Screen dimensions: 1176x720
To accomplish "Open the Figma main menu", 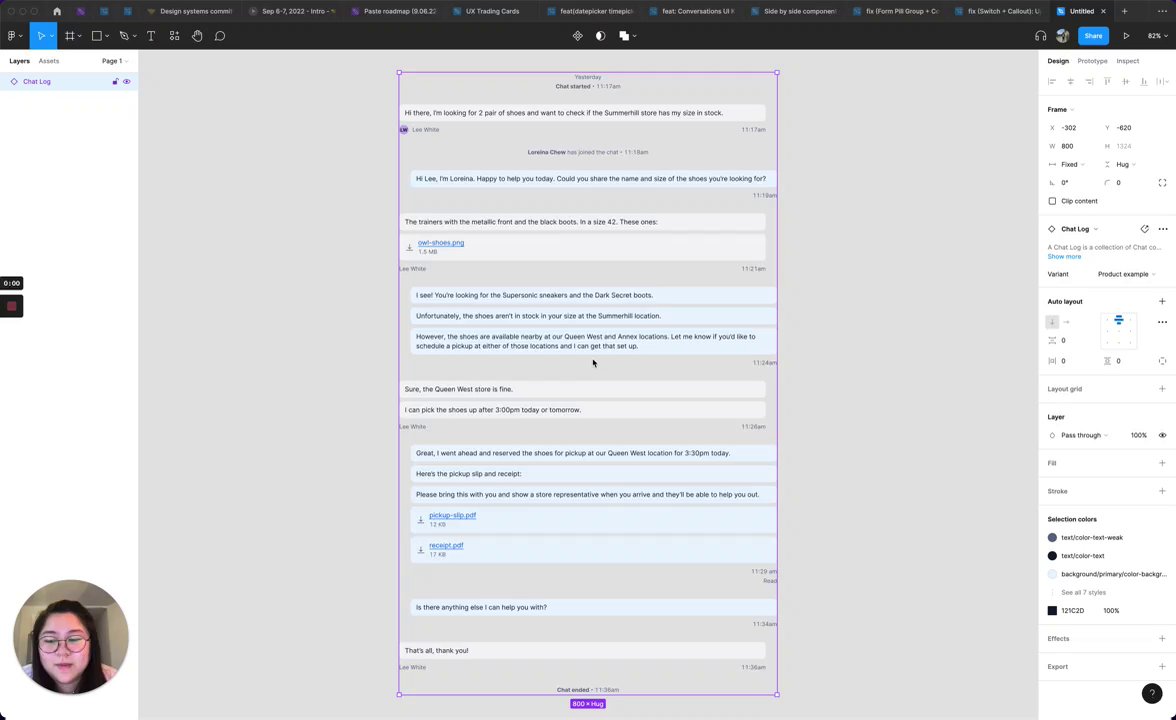I will tap(14, 35).
